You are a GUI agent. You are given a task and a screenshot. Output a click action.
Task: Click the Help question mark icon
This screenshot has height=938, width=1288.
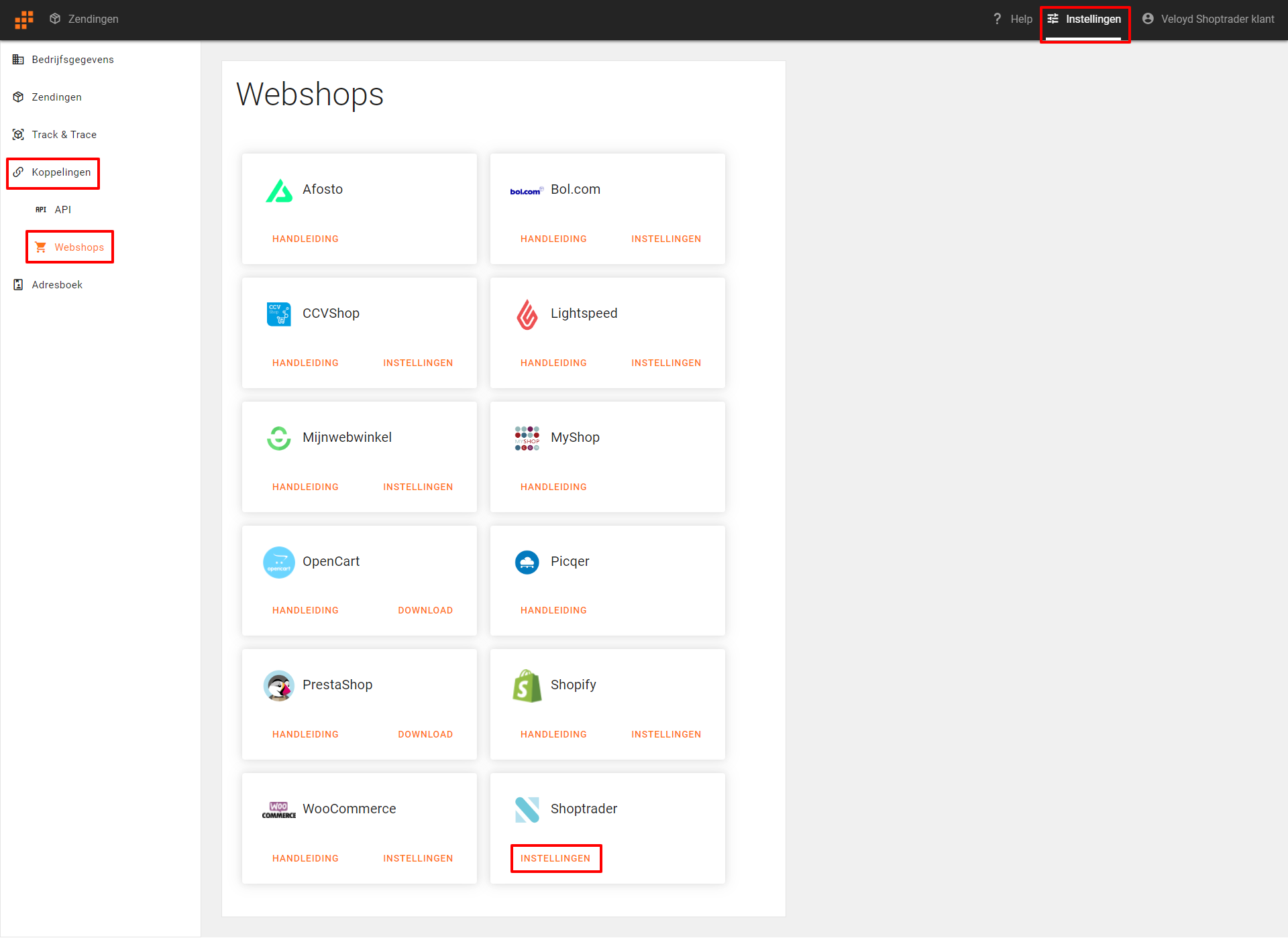[x=998, y=19]
